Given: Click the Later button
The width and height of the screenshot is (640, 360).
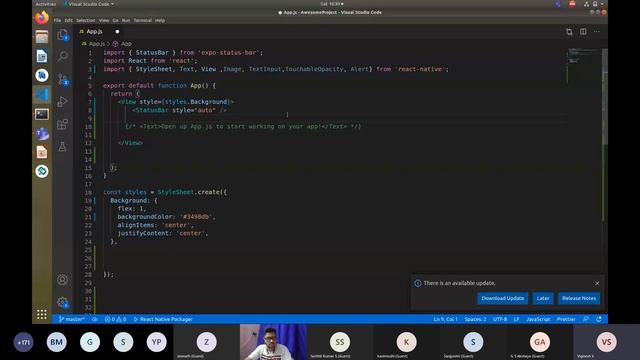Looking at the screenshot, I should pos(542,298).
